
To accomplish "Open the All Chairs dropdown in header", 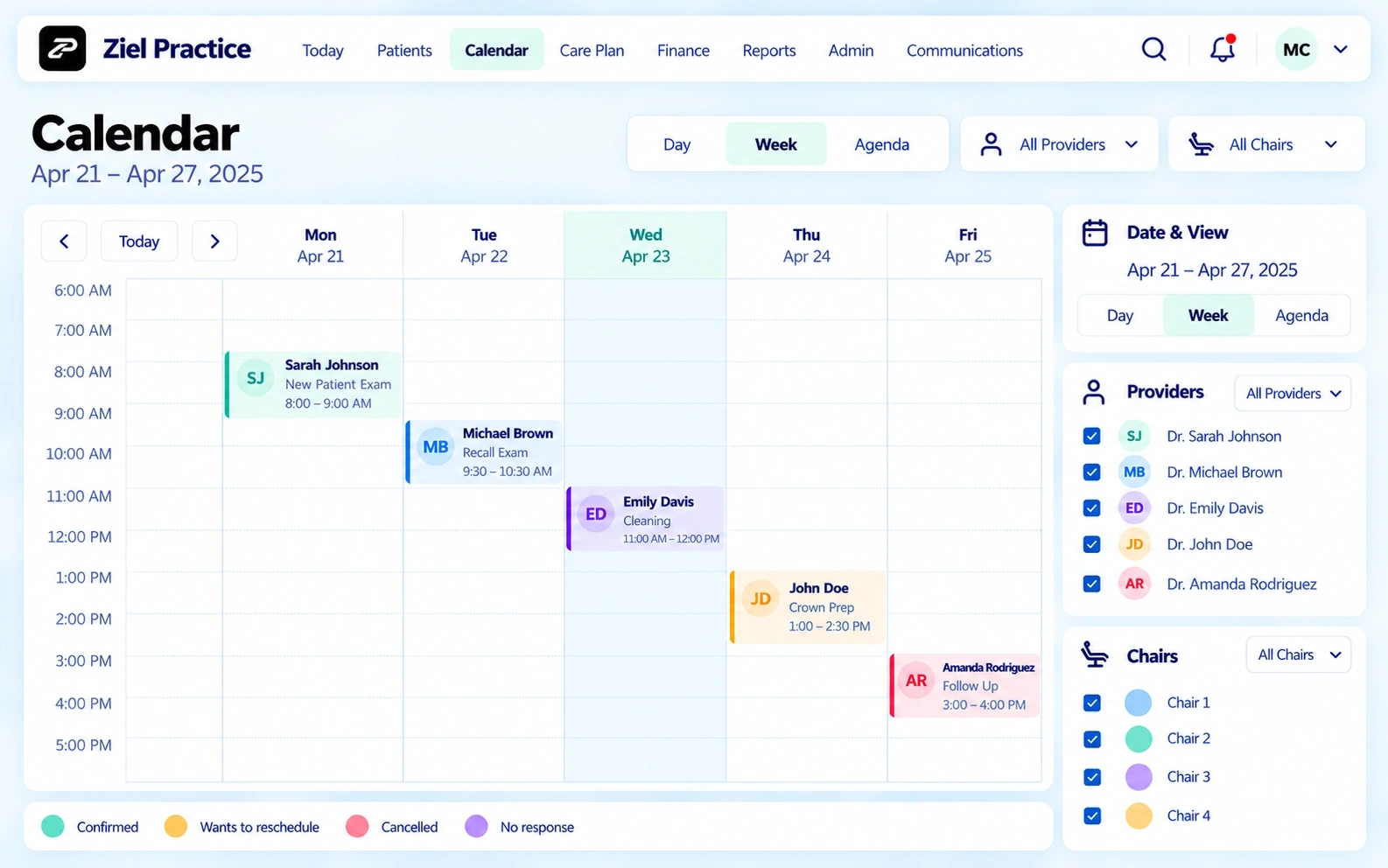I will [1266, 144].
